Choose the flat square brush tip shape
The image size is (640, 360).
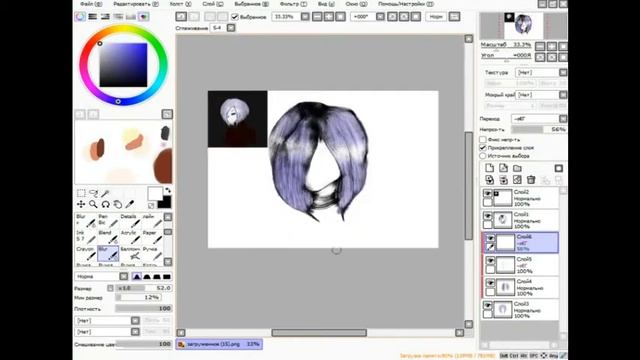coord(167,277)
